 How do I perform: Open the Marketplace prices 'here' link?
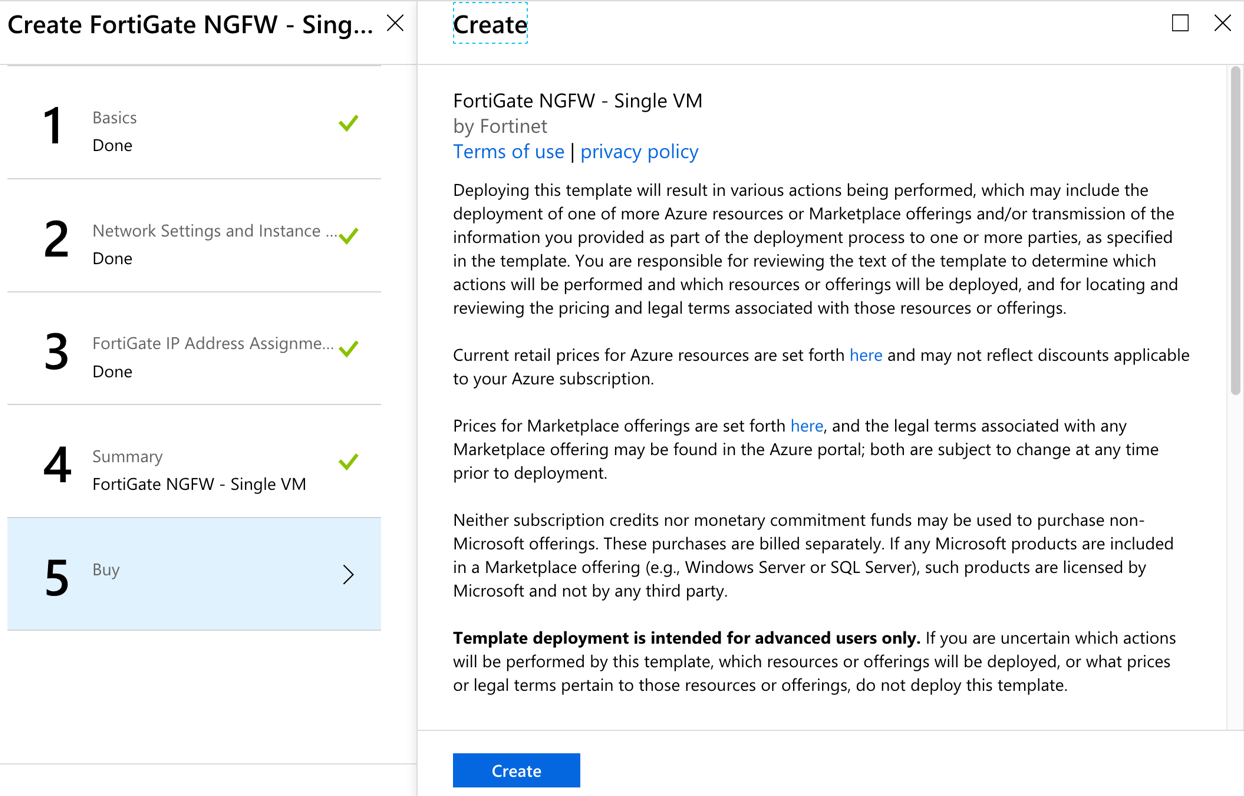pyautogui.click(x=806, y=425)
